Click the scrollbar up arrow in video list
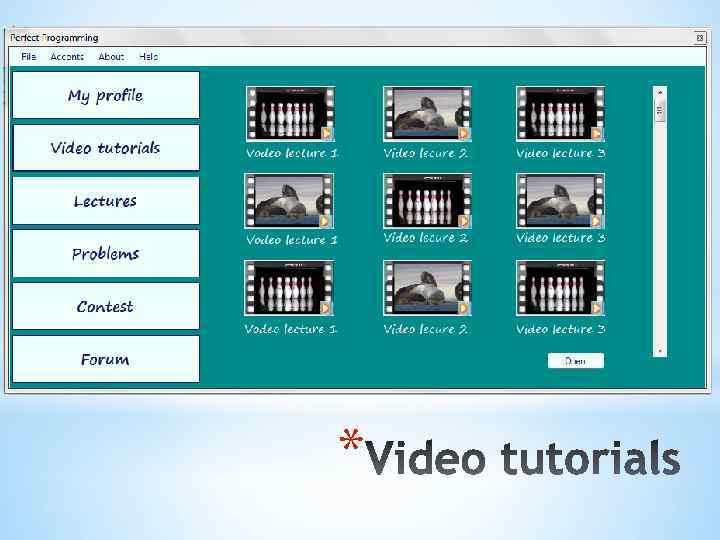 [x=660, y=92]
